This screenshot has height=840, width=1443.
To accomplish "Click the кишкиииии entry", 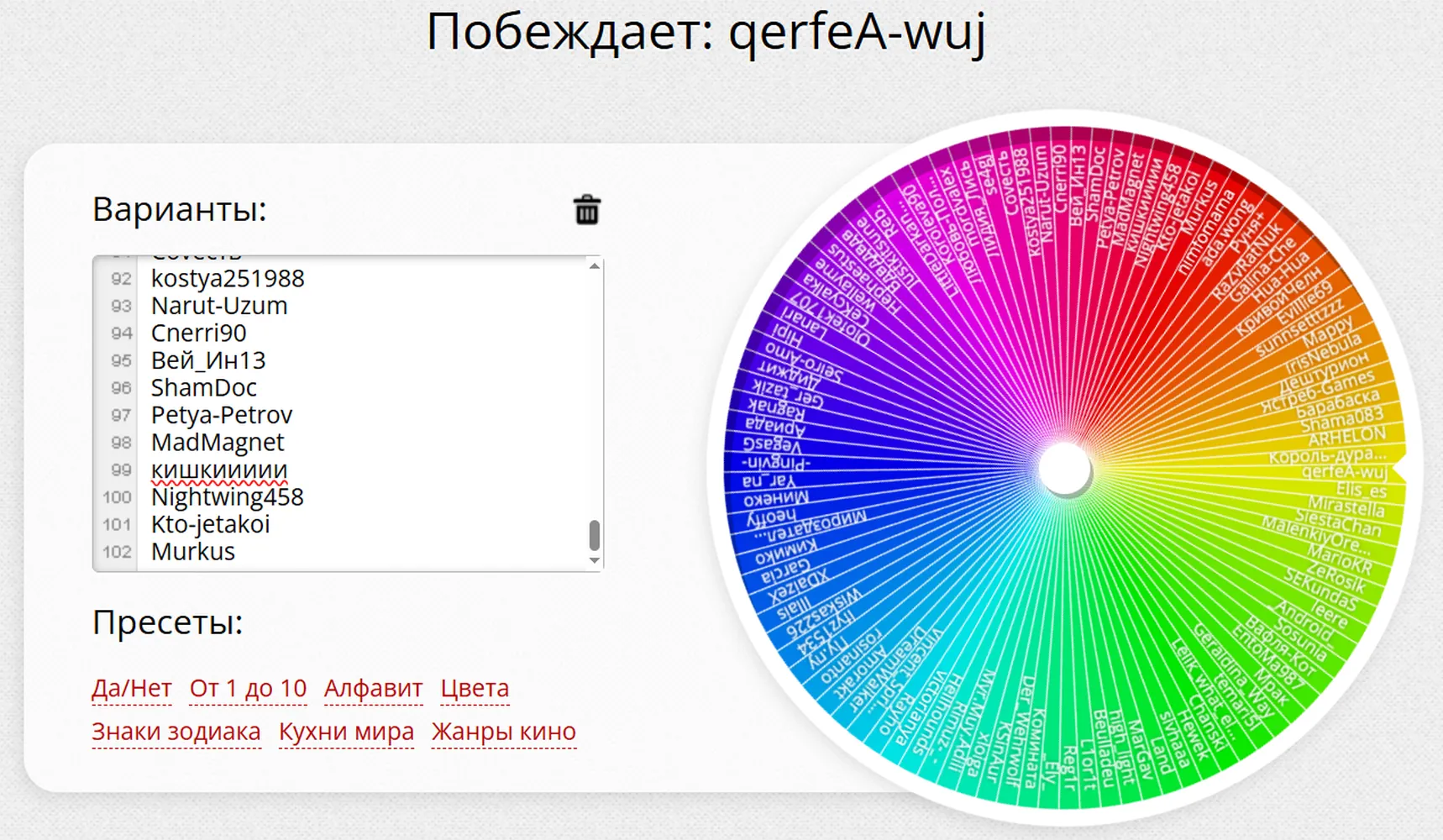I will click(x=219, y=470).
